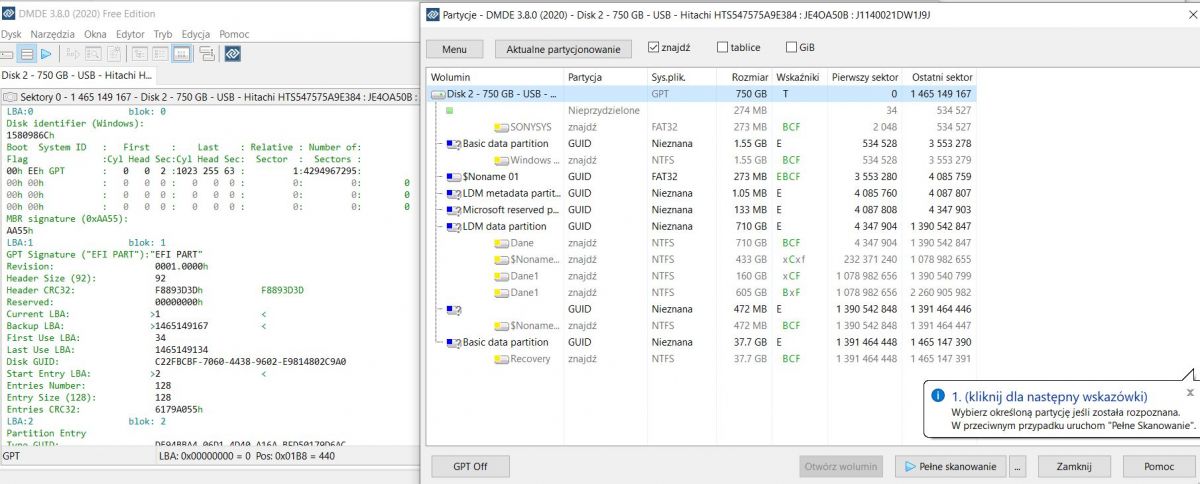Click the green unallocated space square icon
This screenshot has width=1200, height=484.
[450, 110]
